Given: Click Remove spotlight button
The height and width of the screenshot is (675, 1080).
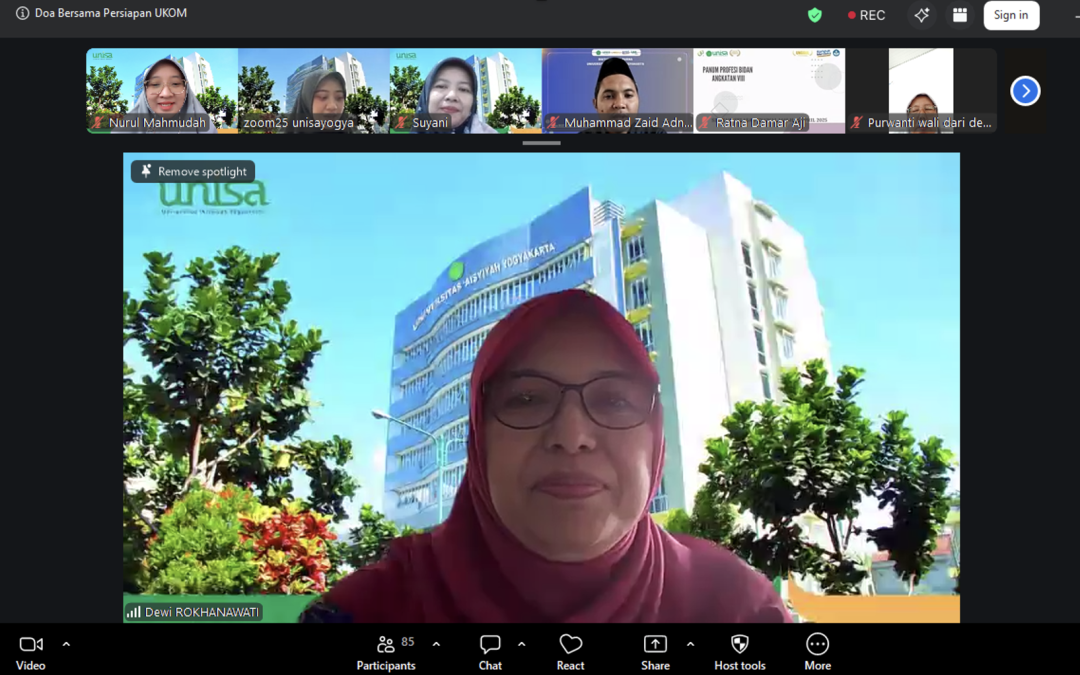Looking at the screenshot, I should click(193, 172).
